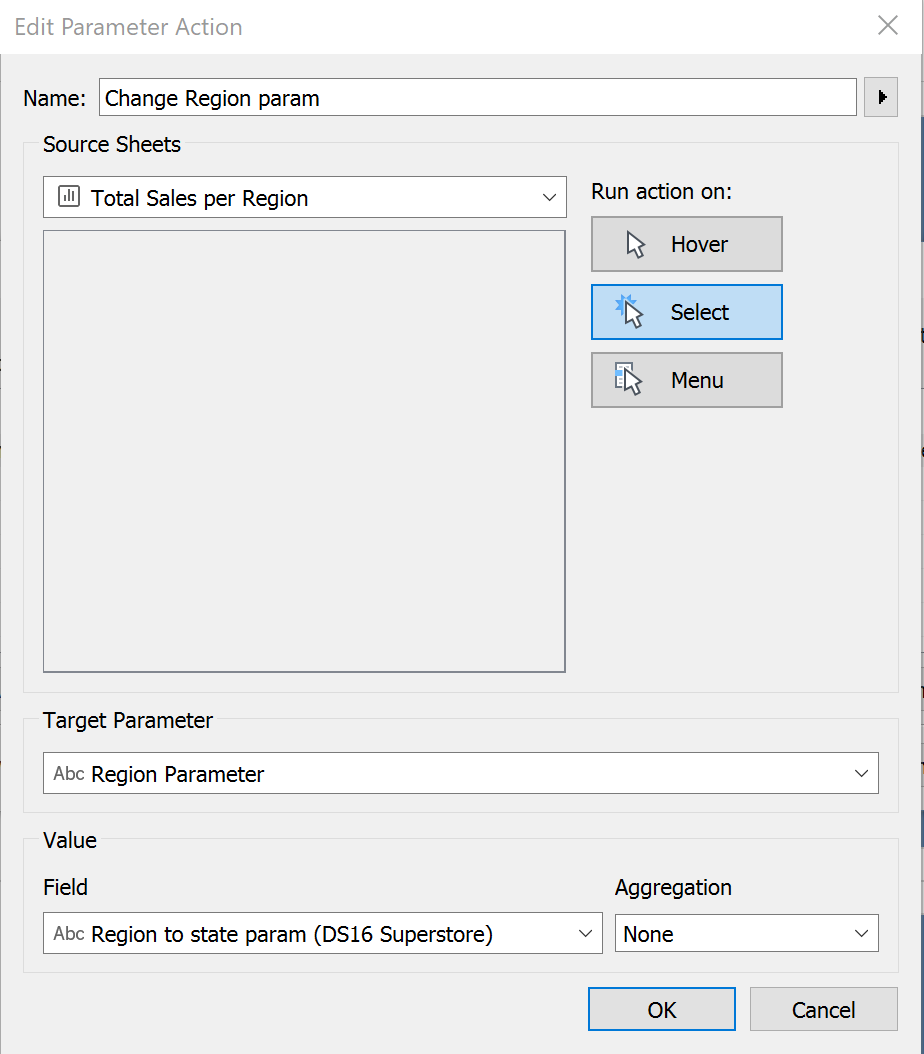Click the Abc icon in the Target Parameter box
Viewport: 924px width, 1054px height.
(x=69, y=773)
